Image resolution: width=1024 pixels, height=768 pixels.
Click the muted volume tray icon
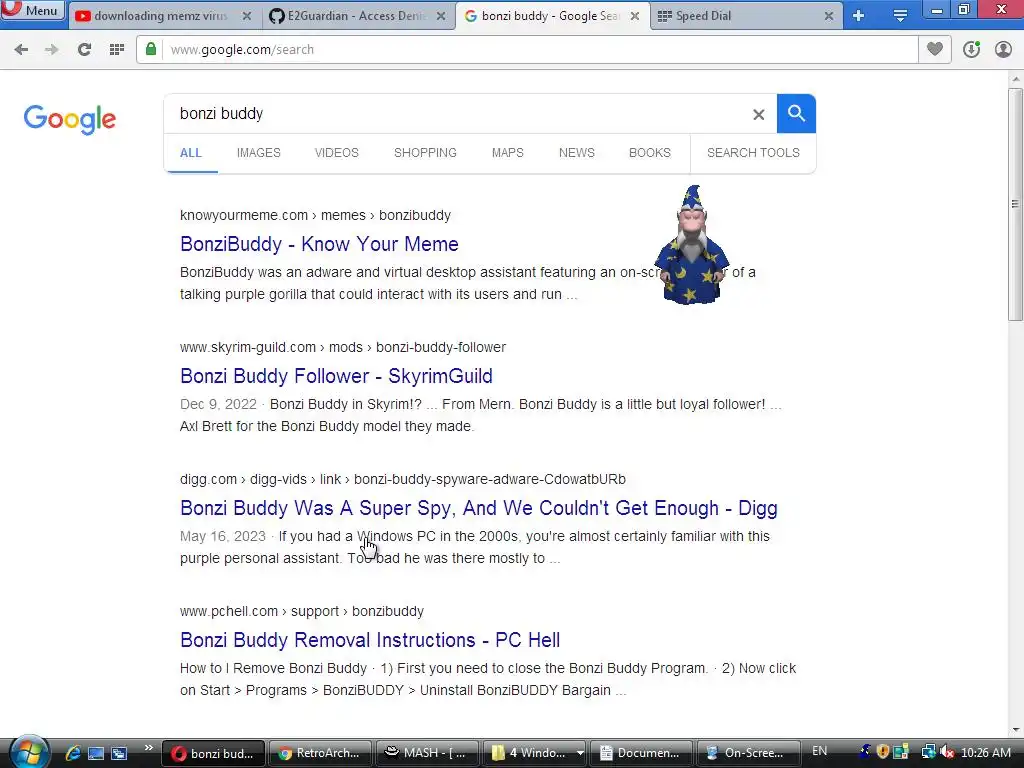[947, 752]
